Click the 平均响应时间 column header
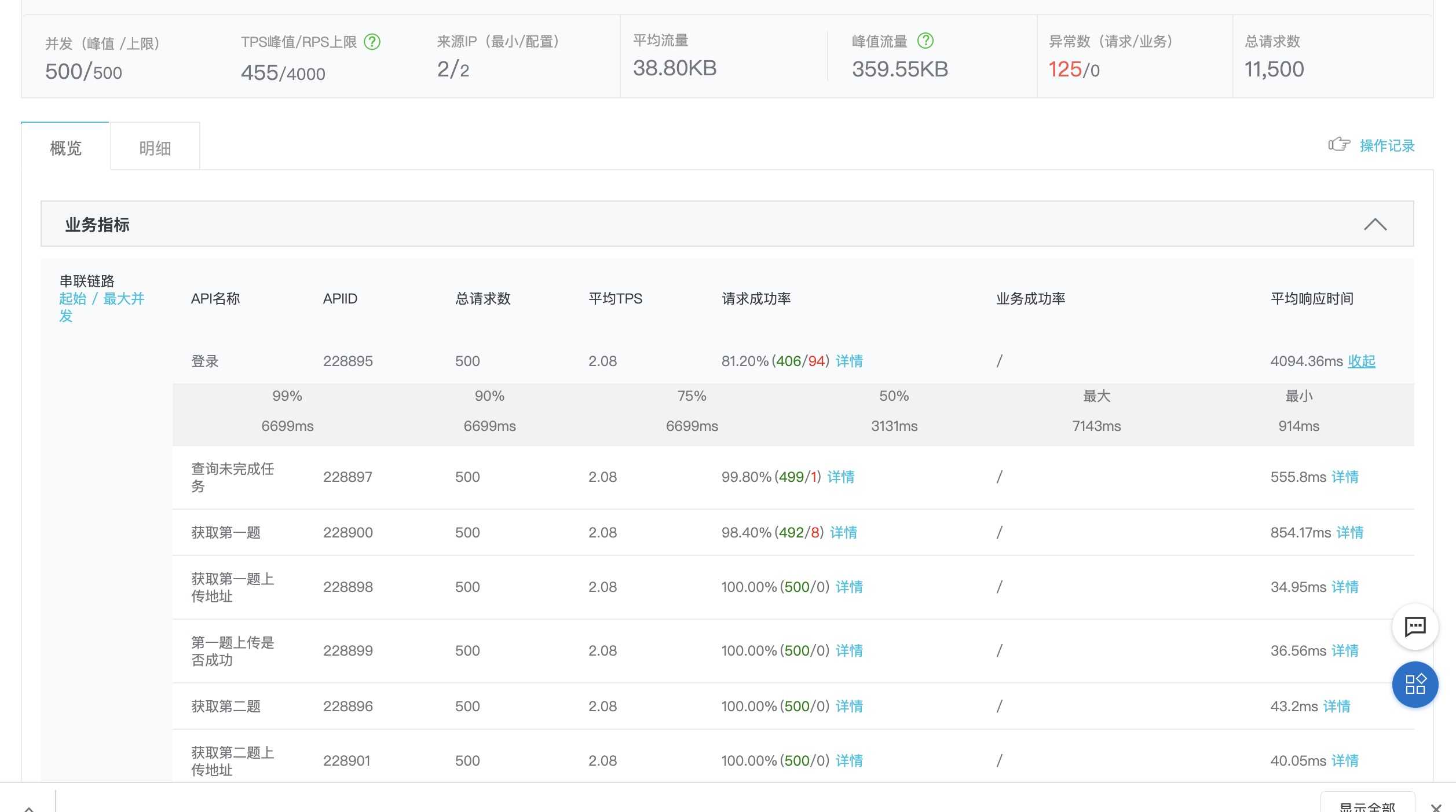Viewport: 1456px width, 812px height. (x=1312, y=298)
